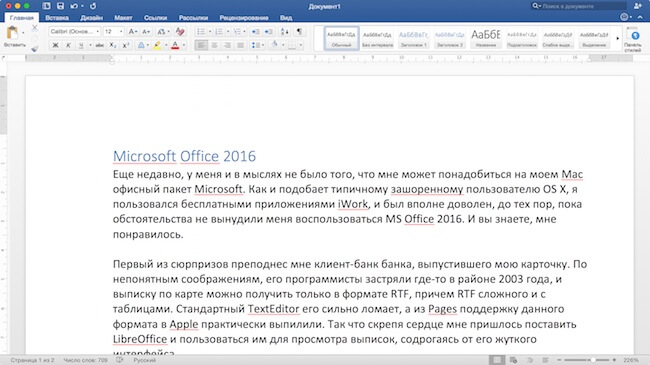Viewport: 650px width, 365px height.
Task: Center align text
Action: click(214, 45)
